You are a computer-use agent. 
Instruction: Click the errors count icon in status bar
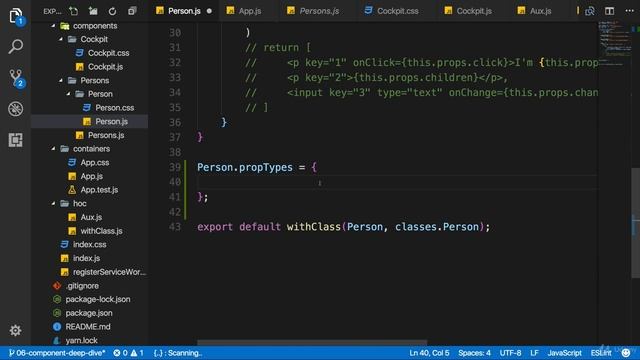click(120, 353)
